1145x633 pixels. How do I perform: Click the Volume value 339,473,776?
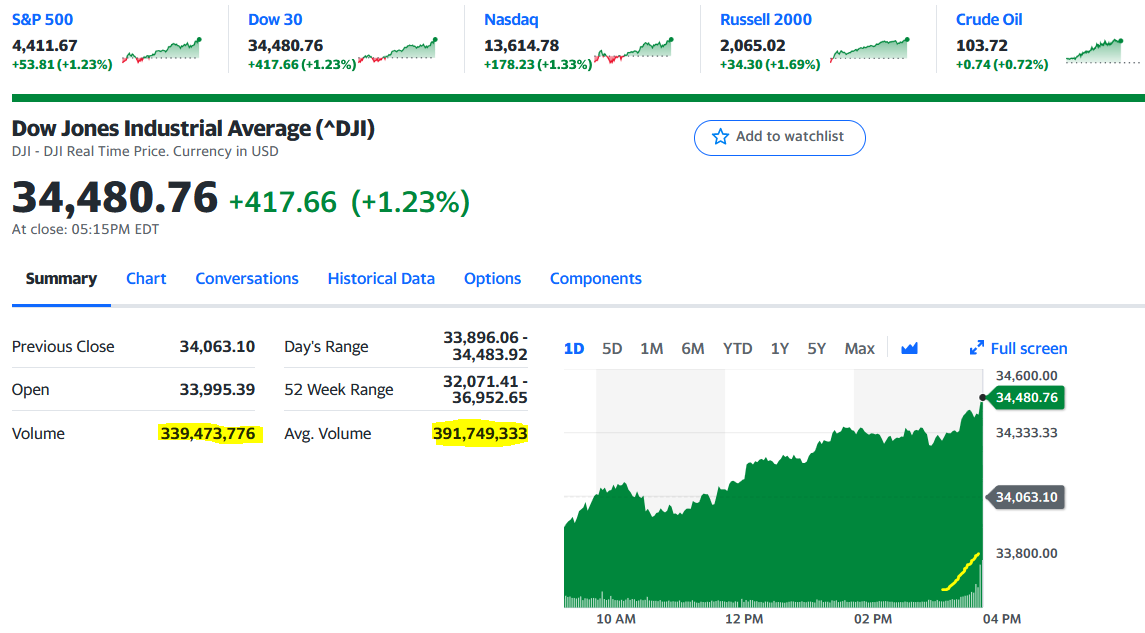tap(208, 434)
